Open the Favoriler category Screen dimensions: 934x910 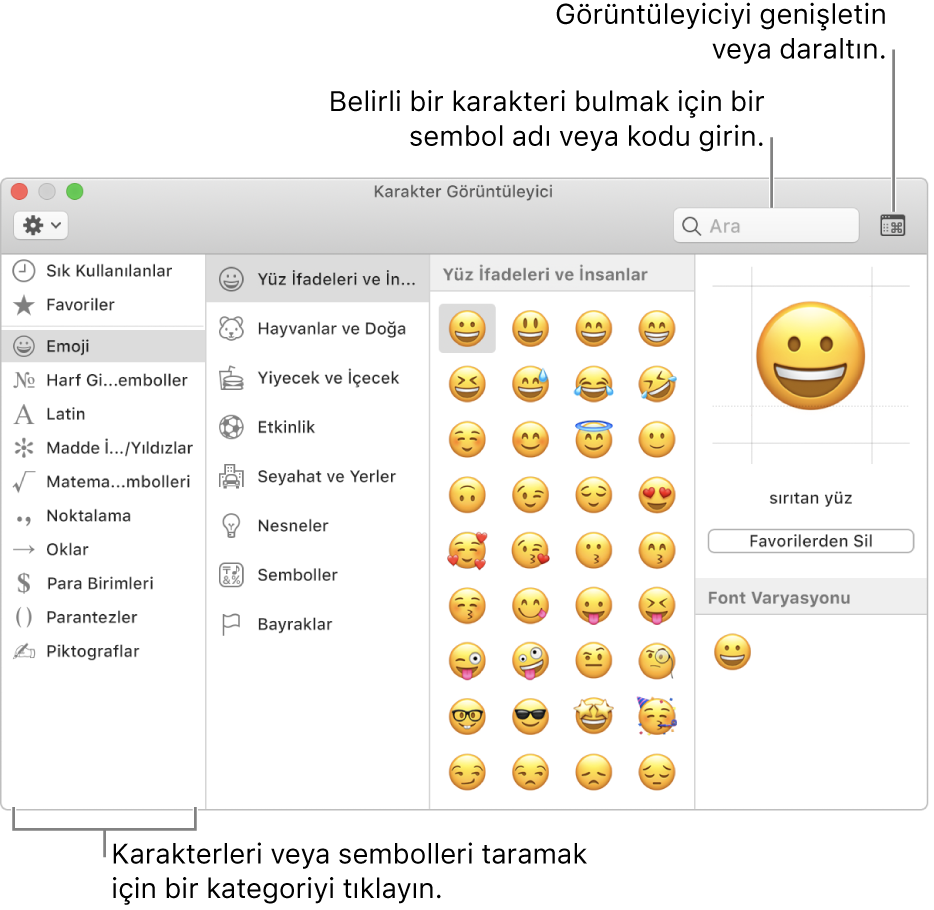103,305
